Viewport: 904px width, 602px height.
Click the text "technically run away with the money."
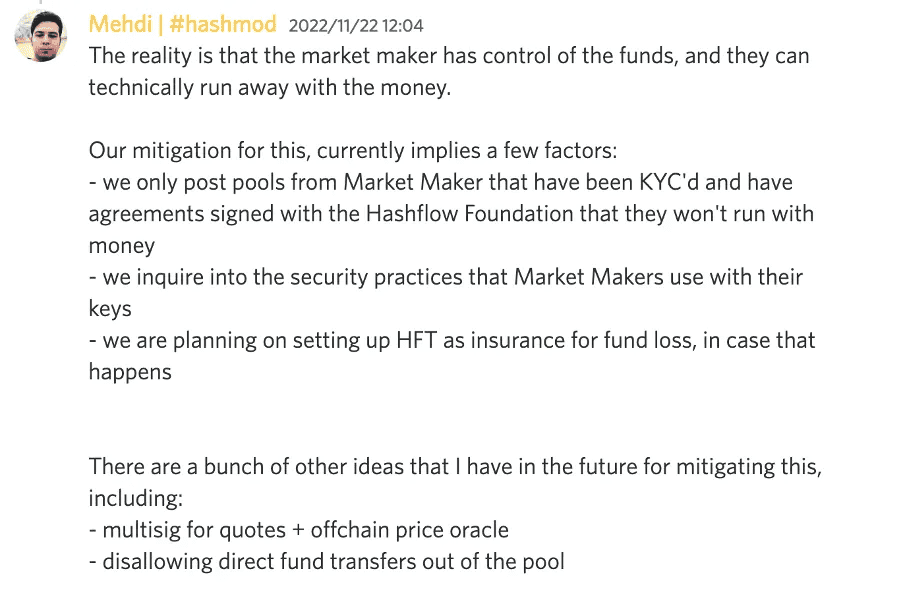pos(270,87)
